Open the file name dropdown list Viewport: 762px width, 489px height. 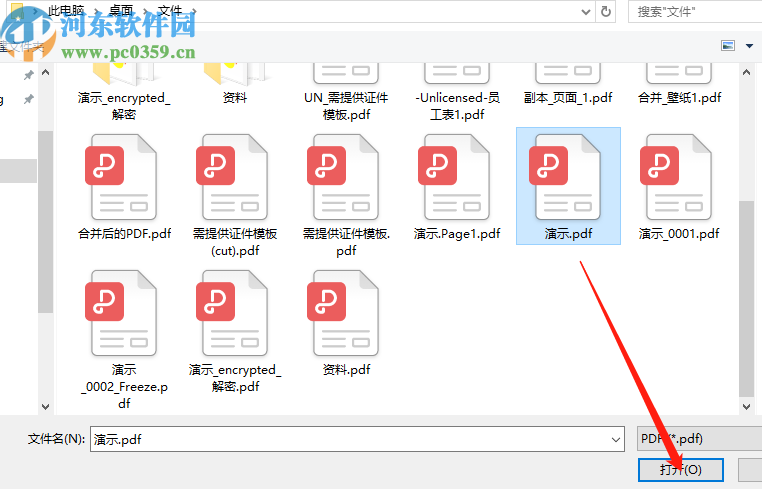[615, 439]
